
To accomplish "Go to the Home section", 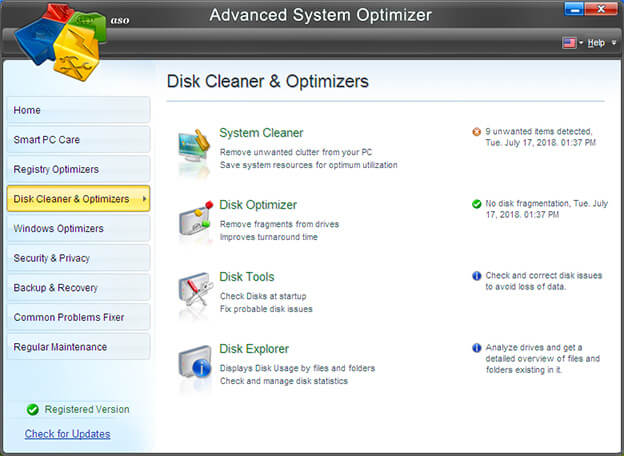I will [x=78, y=110].
